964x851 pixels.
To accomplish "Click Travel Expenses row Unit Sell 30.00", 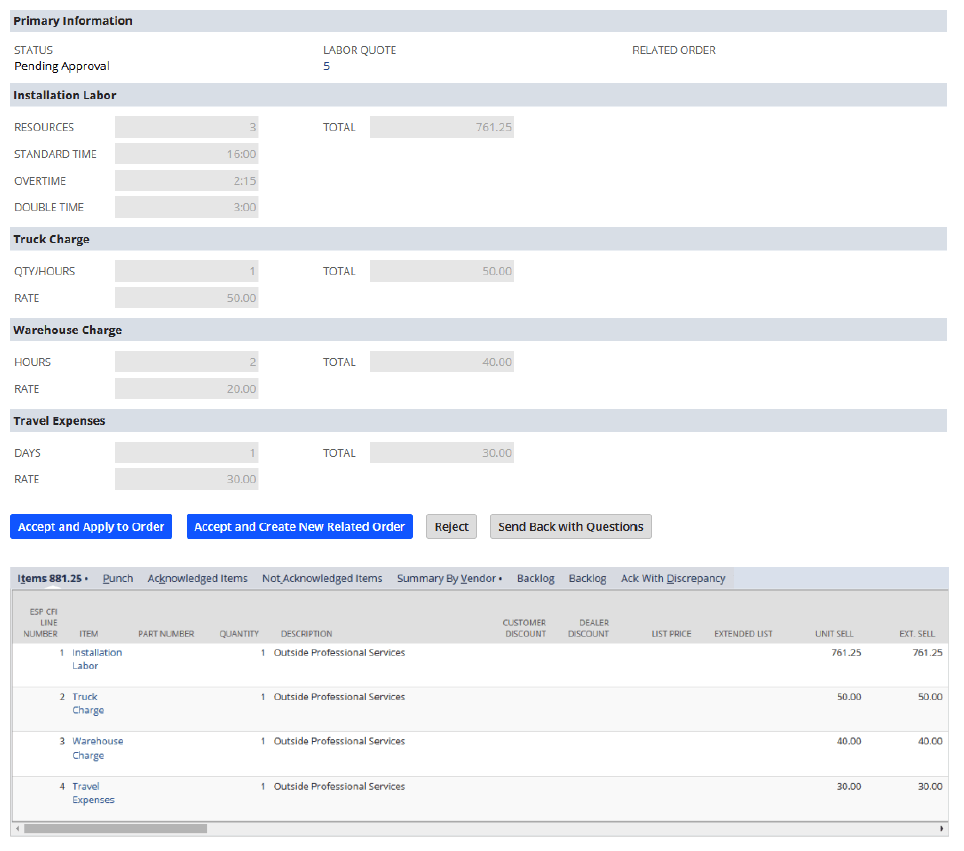I will coord(849,786).
